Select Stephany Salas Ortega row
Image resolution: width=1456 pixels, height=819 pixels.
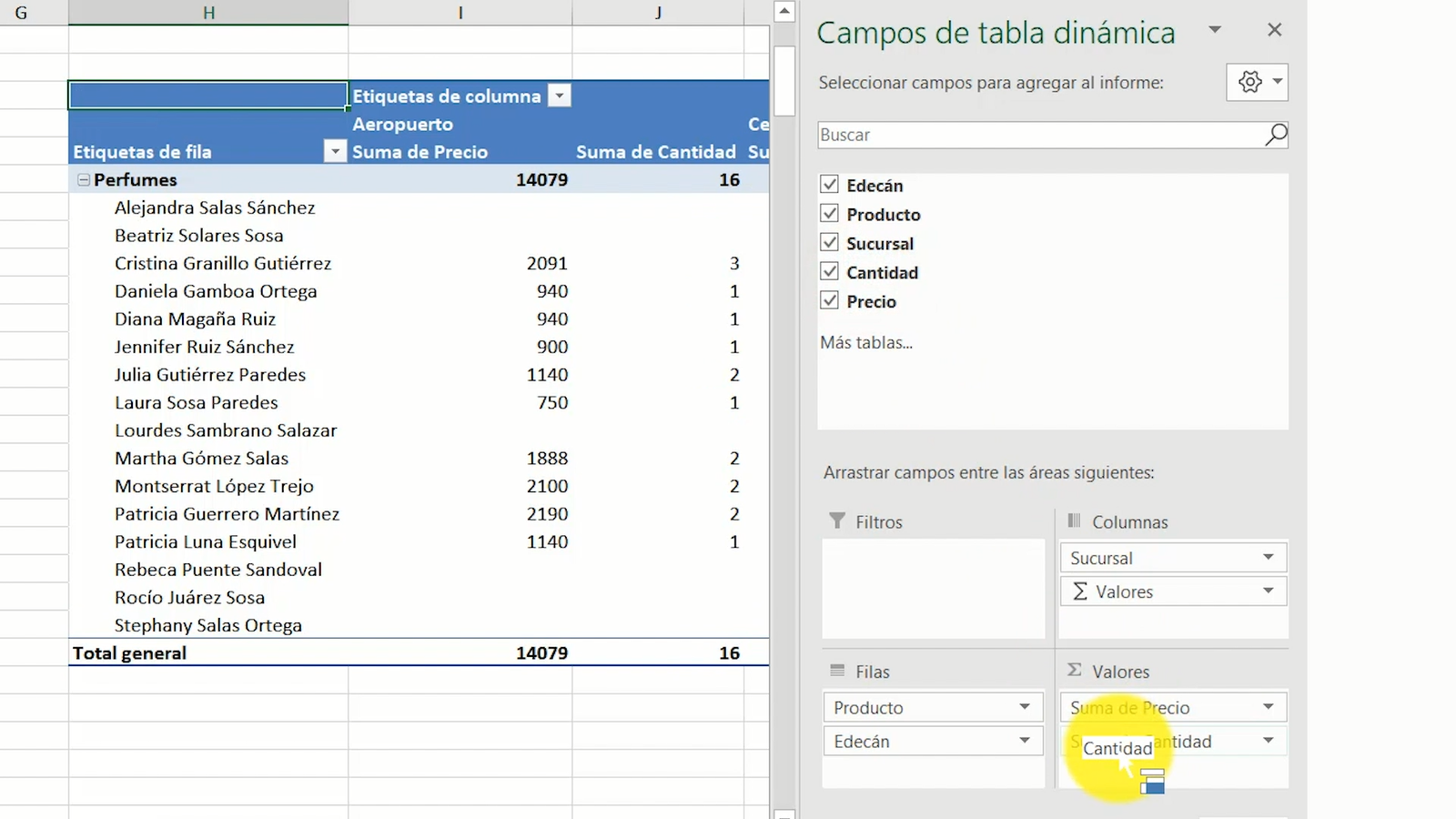pos(208,625)
